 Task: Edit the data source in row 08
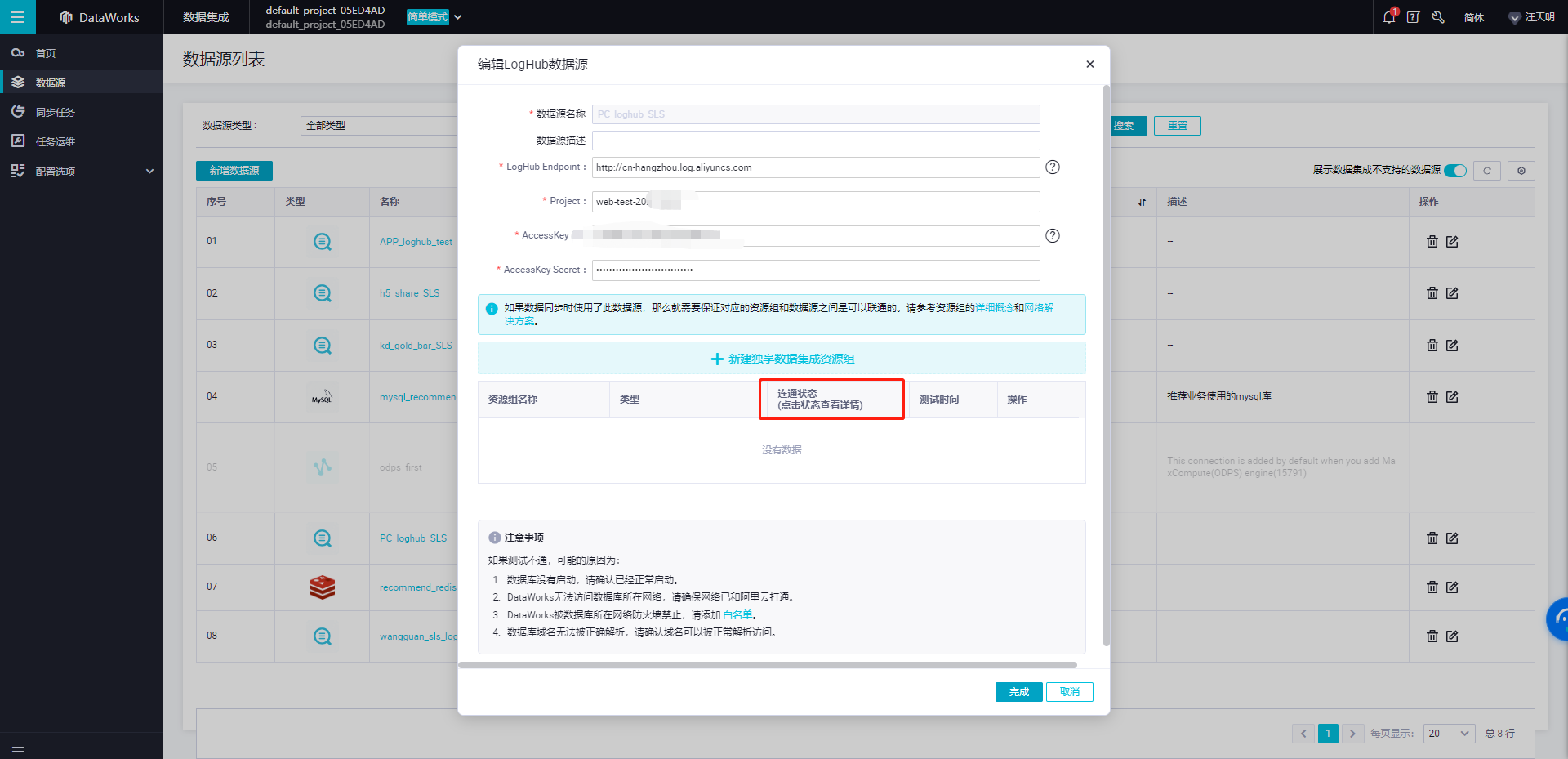pyautogui.click(x=1452, y=636)
